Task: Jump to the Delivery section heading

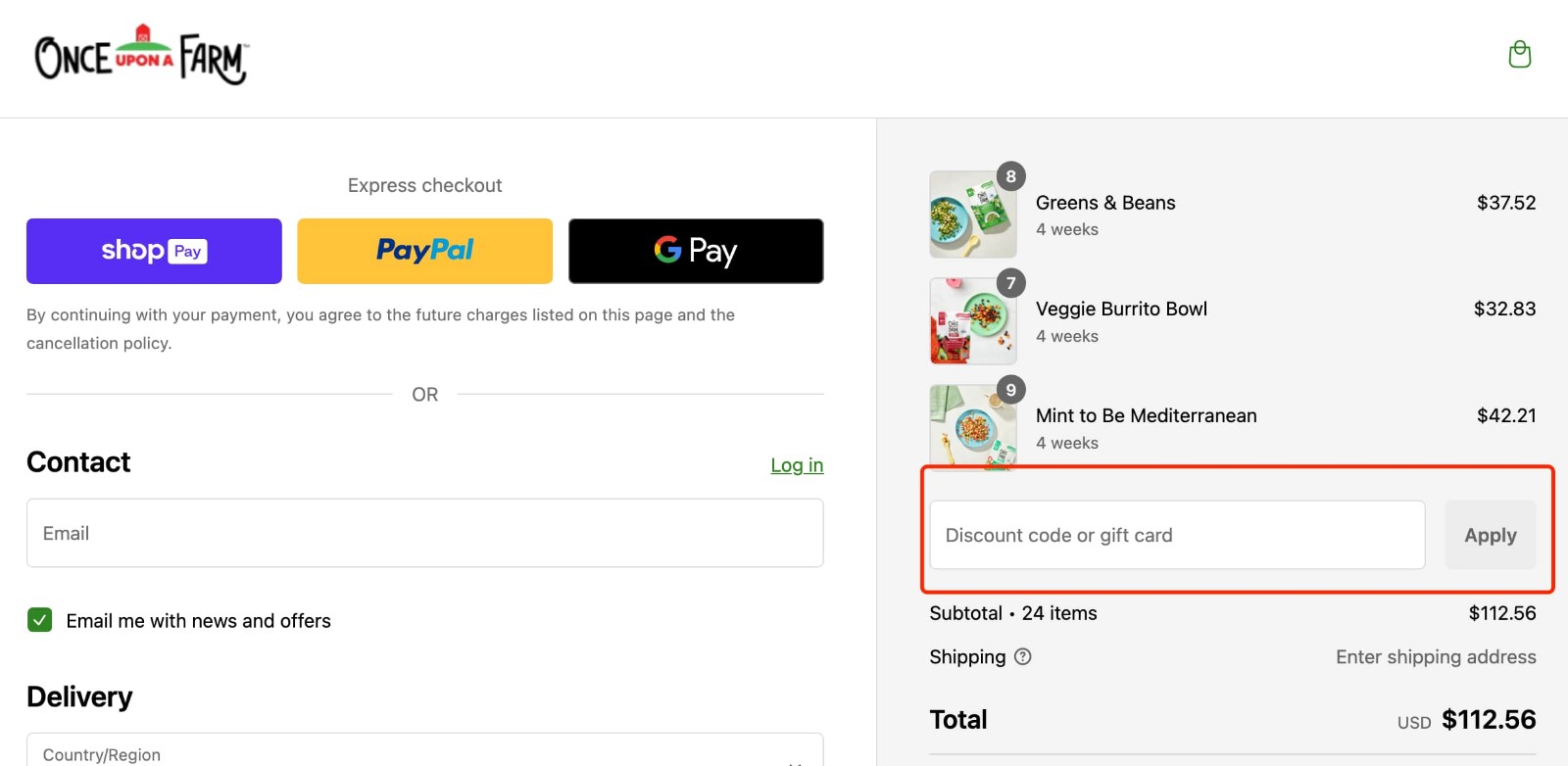Action: 79,695
